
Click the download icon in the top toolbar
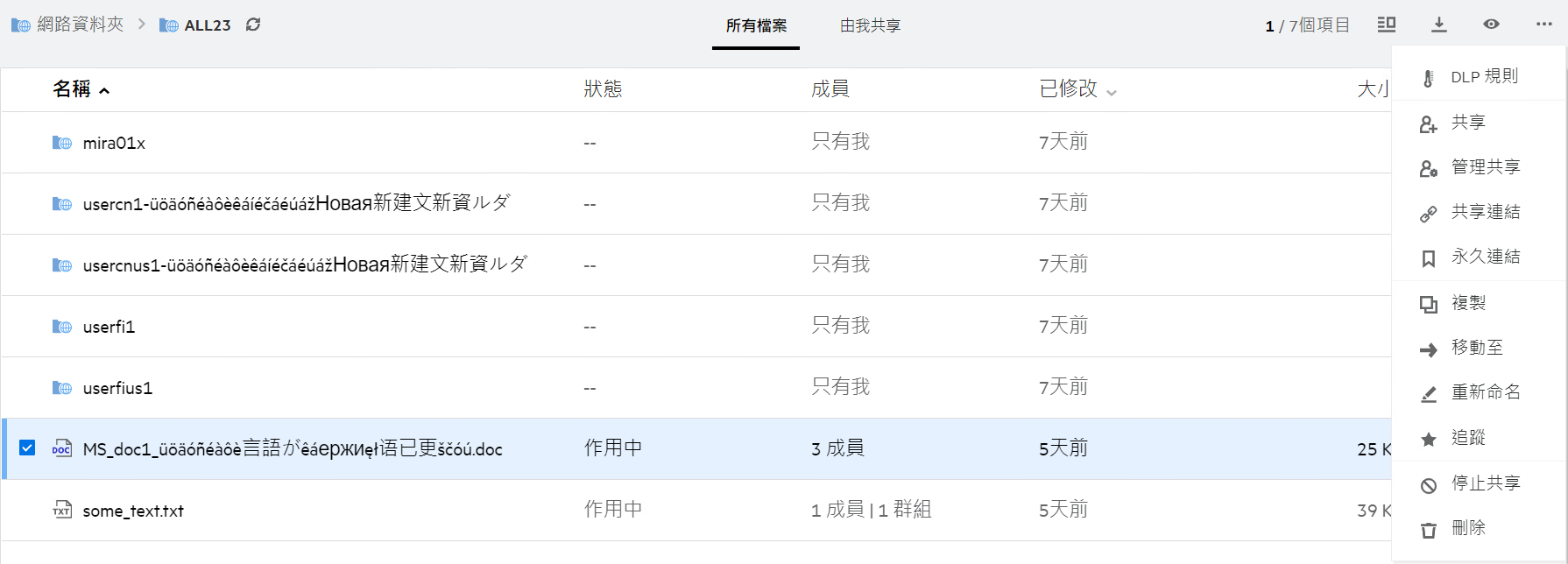[1439, 25]
